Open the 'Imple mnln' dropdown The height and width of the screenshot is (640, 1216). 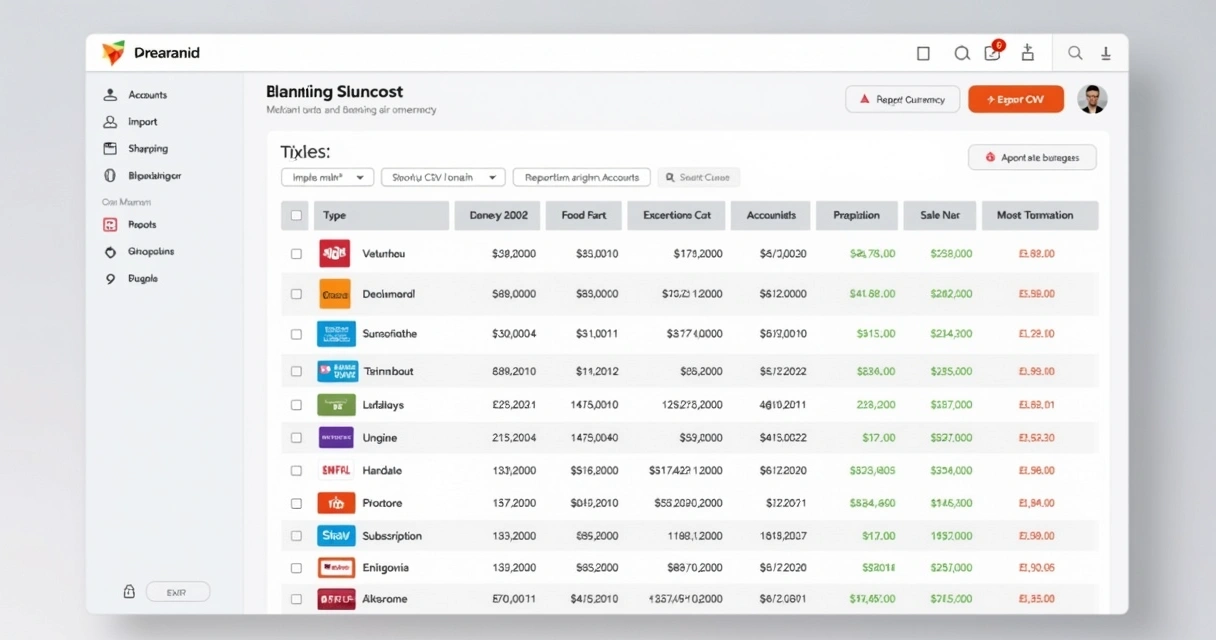(328, 177)
